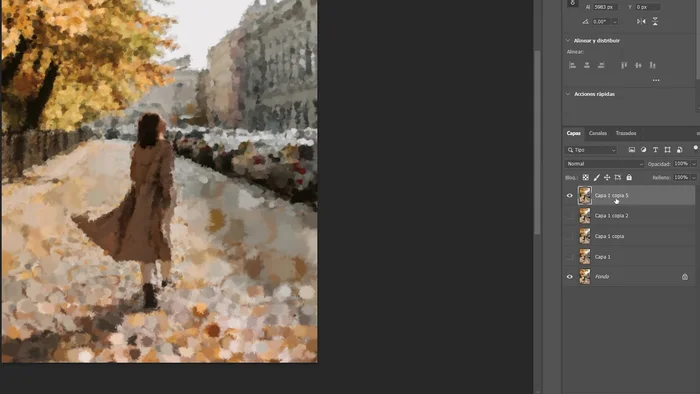Switch to the Canales tab
700x394 pixels.
click(598, 133)
